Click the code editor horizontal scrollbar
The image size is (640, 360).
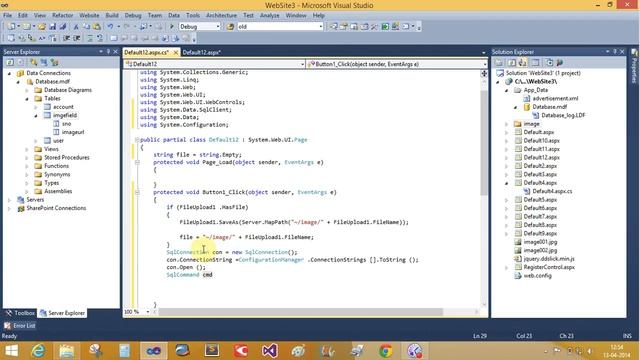point(301,312)
